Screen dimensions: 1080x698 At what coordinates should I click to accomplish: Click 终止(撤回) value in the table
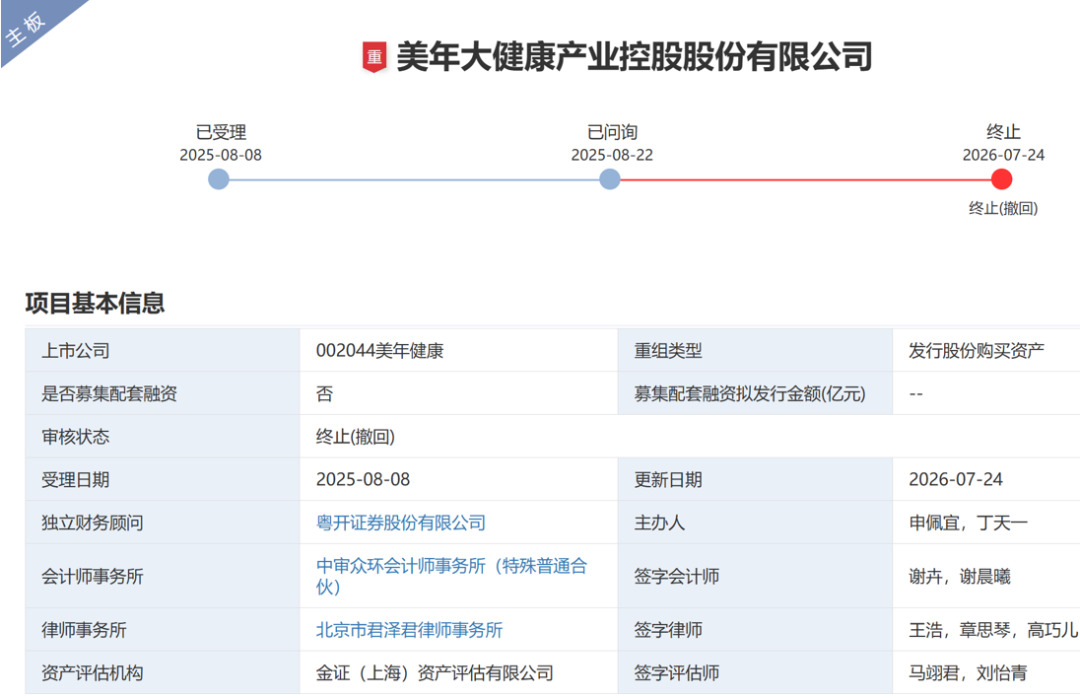(355, 437)
